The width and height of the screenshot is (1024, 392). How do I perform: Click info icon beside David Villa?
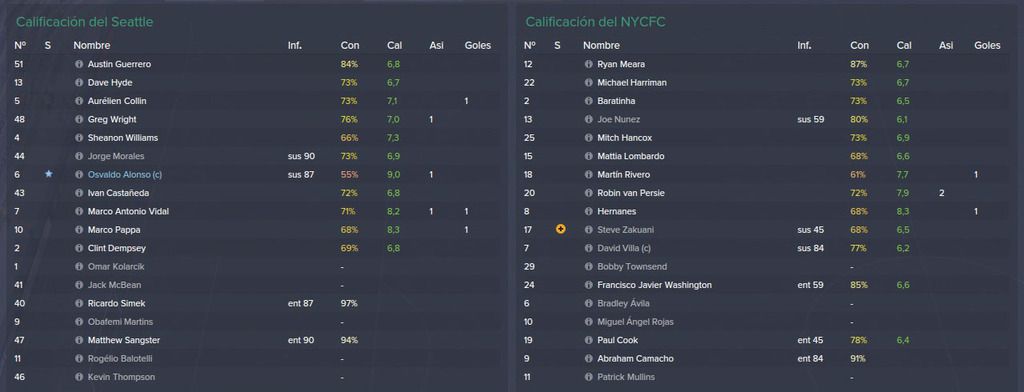point(588,248)
